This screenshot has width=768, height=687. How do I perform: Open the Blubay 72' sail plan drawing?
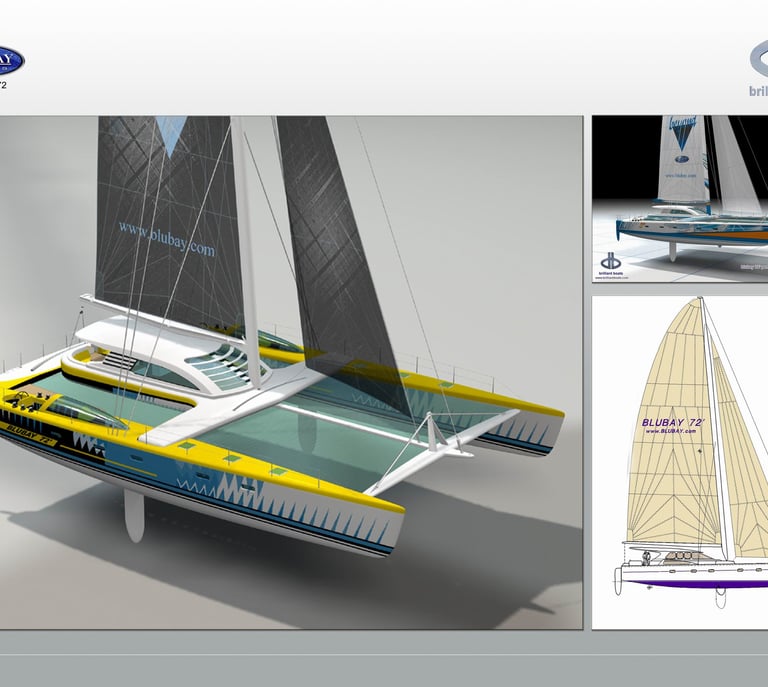[x=680, y=462]
